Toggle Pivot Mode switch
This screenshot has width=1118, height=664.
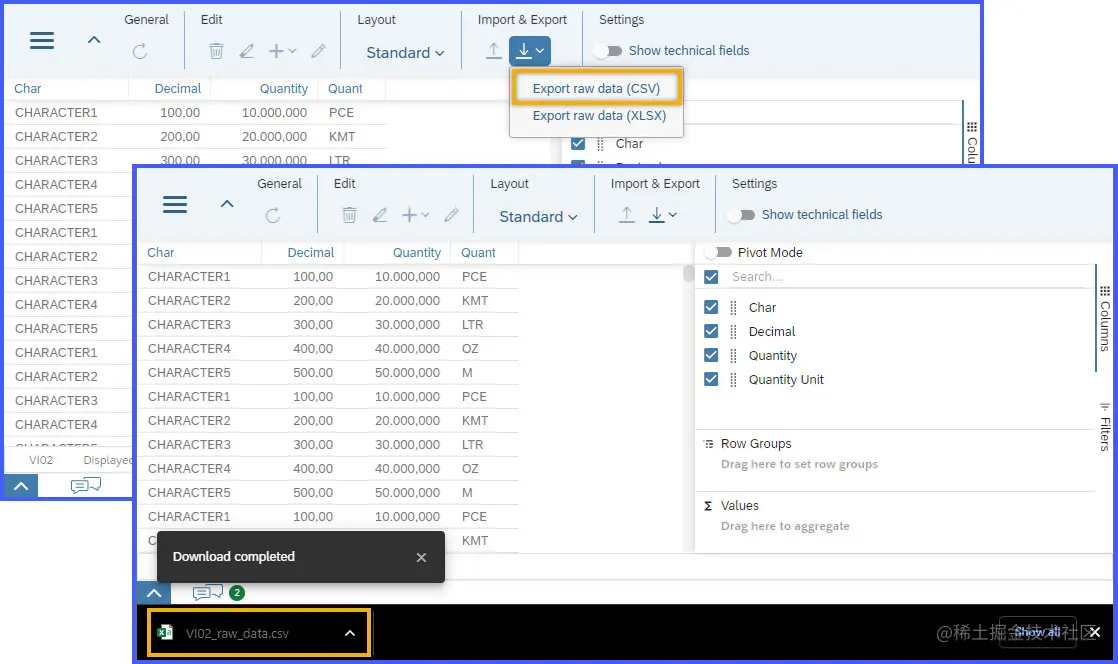point(718,252)
